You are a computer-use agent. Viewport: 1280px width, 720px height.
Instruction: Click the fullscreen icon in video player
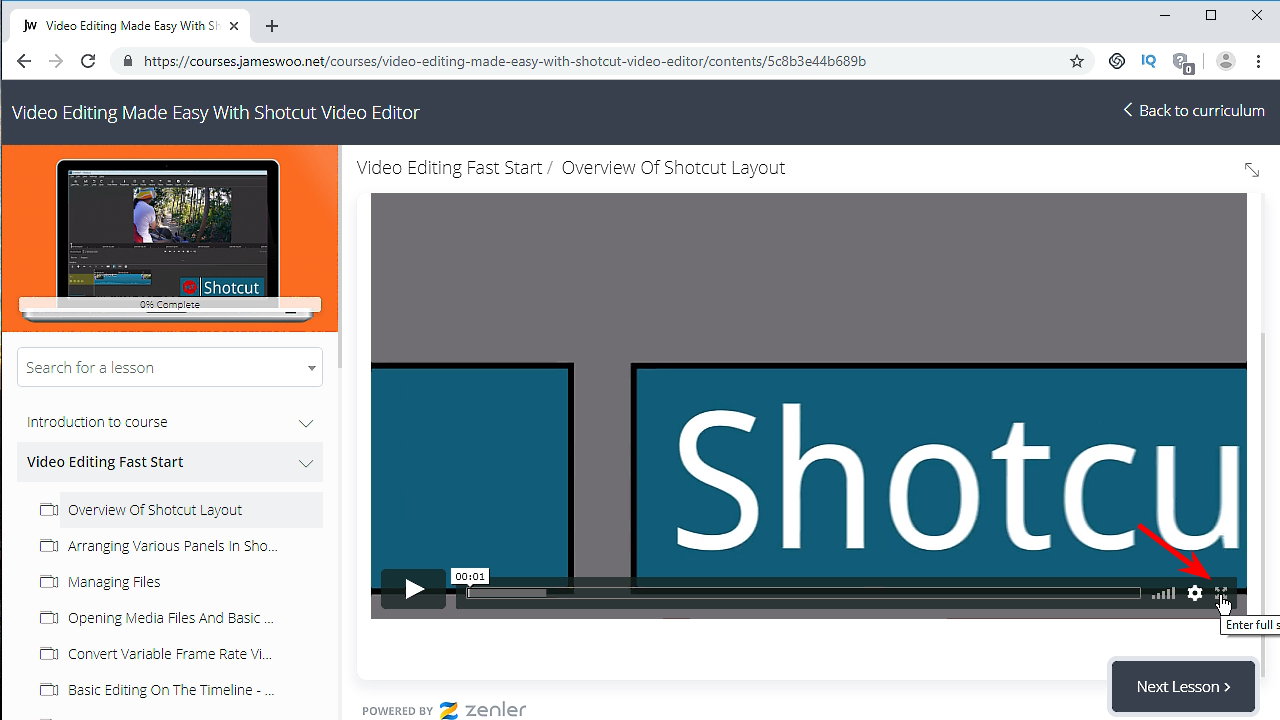1221,593
